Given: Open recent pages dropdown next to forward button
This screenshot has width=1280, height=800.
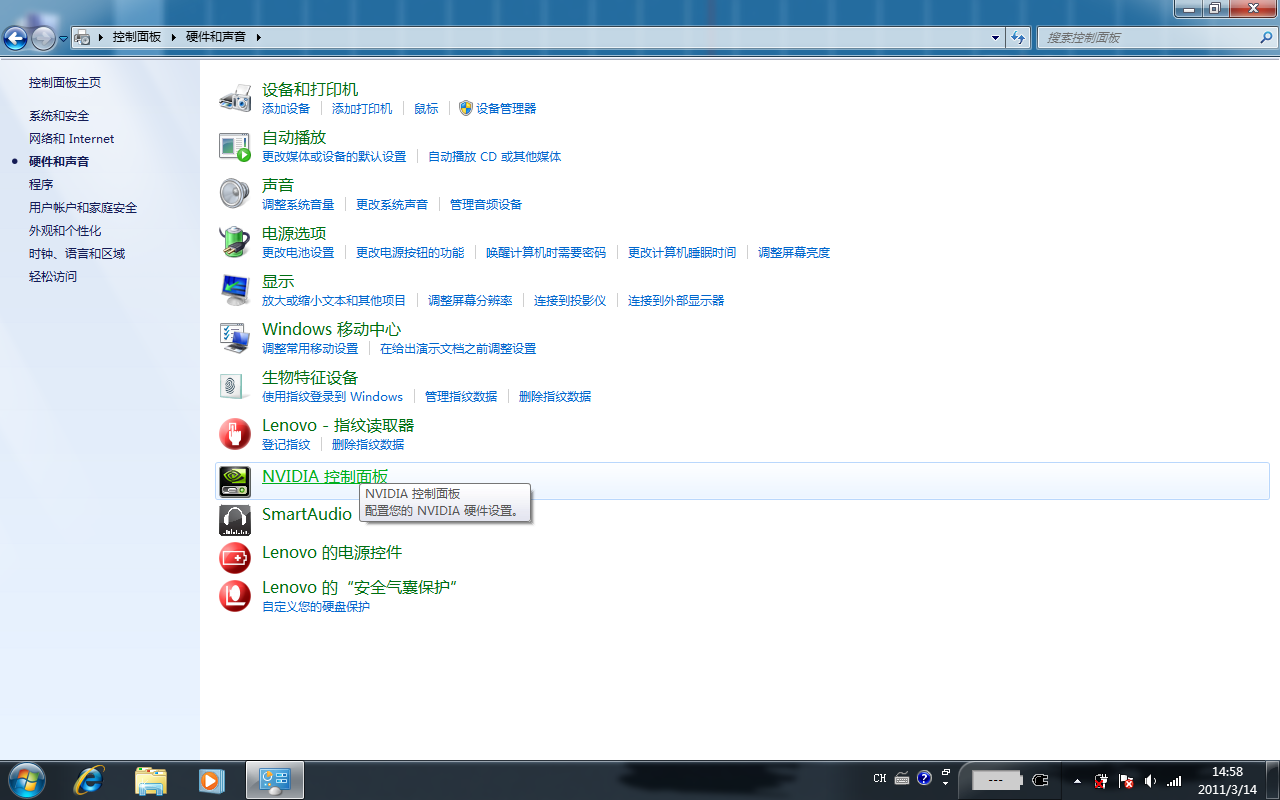Looking at the screenshot, I should point(64,38).
